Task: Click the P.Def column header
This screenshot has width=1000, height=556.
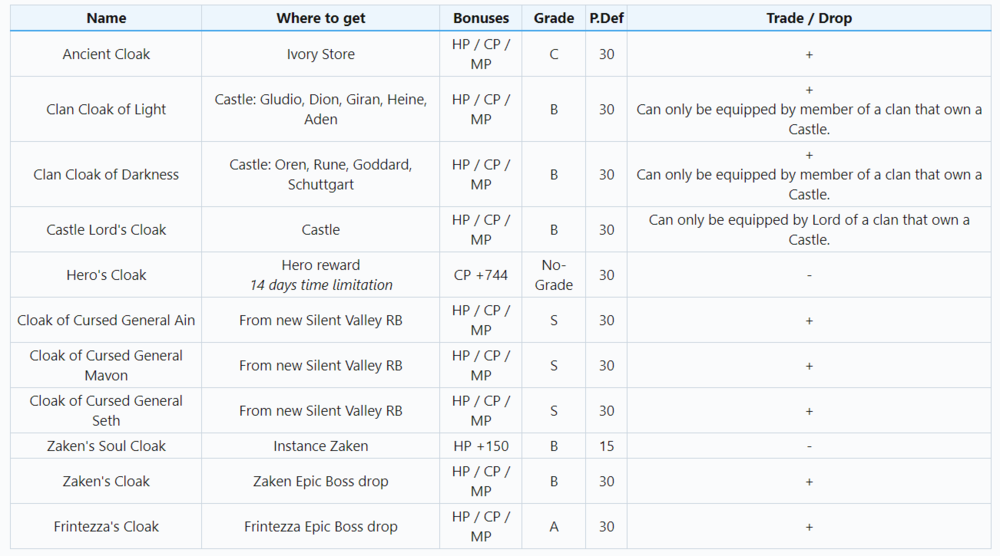Action: (607, 18)
